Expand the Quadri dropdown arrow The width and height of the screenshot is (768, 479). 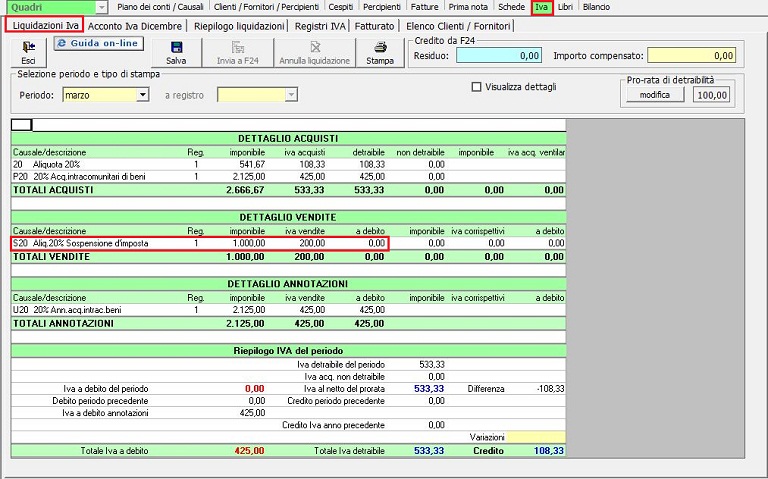point(101,7)
